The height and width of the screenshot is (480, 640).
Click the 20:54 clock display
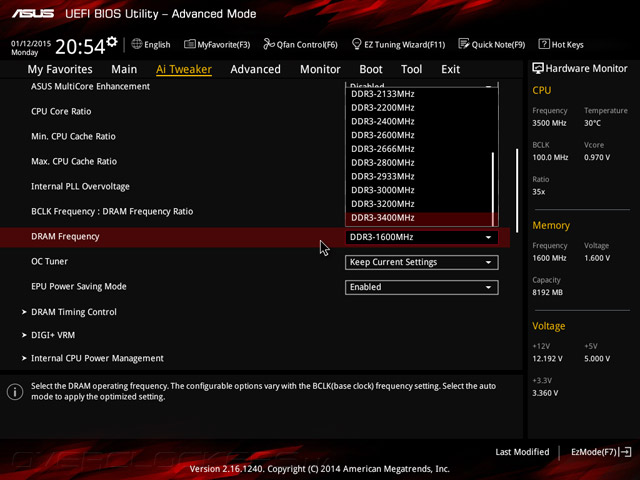point(80,47)
